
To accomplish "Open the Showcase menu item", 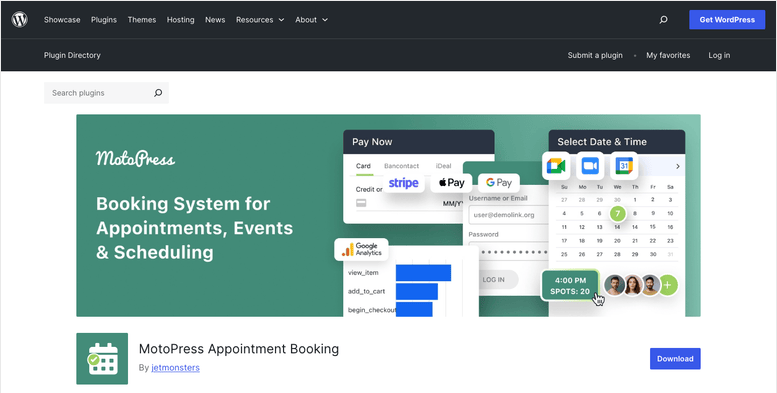I will point(62,20).
